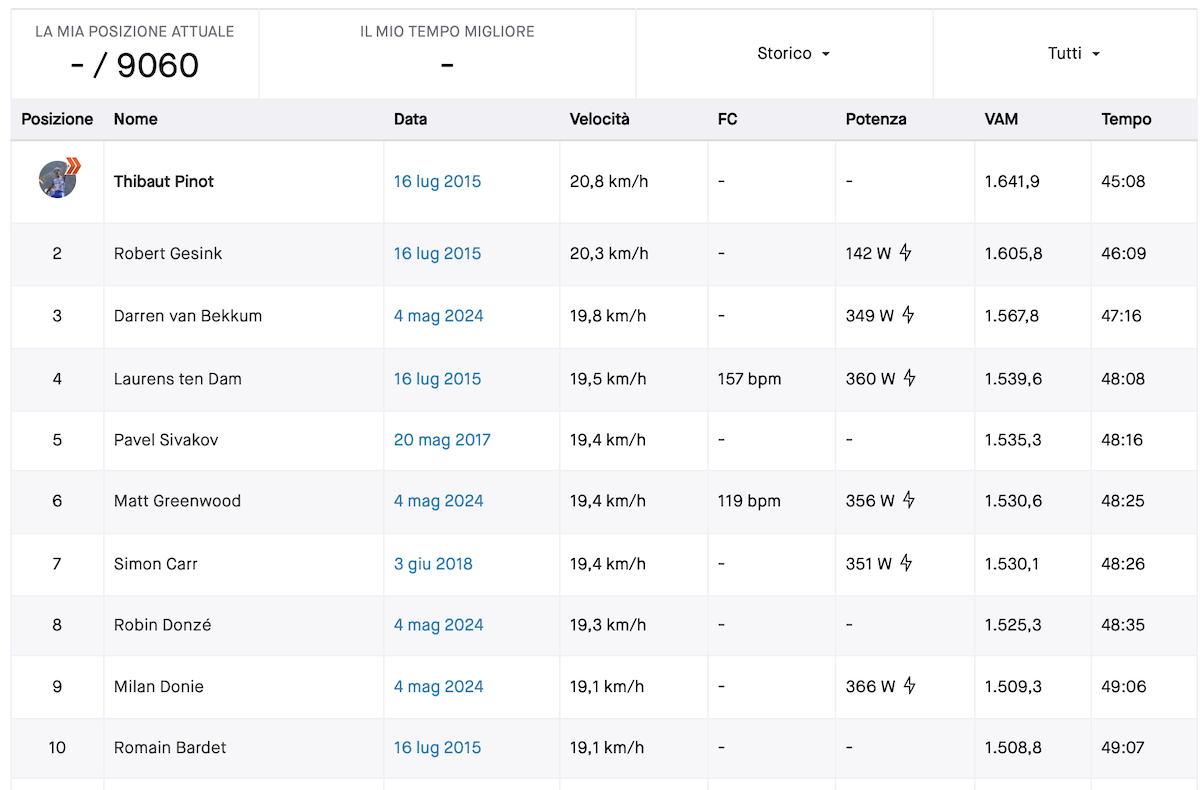
Task: Click lightning icon beside 360 W
Action: (909, 379)
